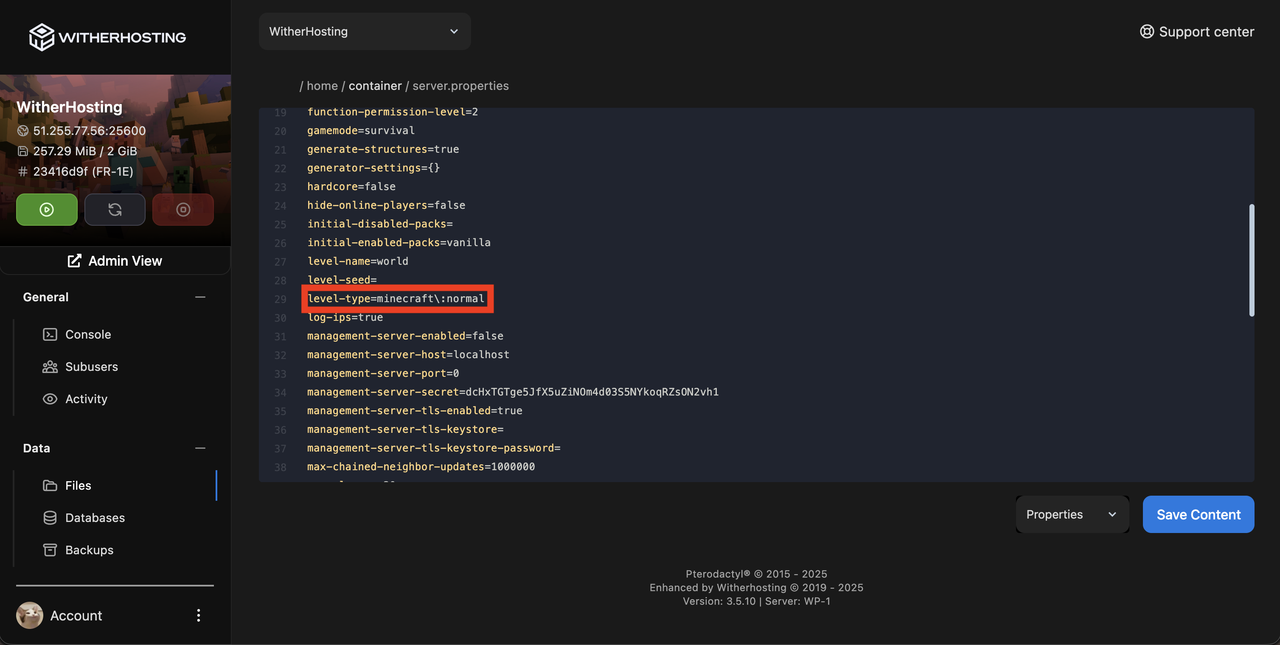Image resolution: width=1280 pixels, height=645 pixels.
Task: Stop the server with the red button
Action: coord(183,210)
